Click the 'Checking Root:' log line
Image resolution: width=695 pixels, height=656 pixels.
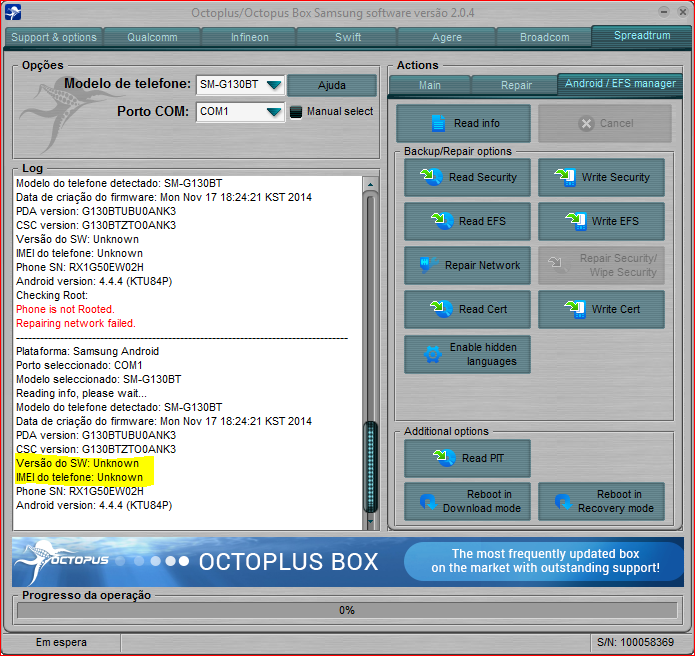click(52, 295)
